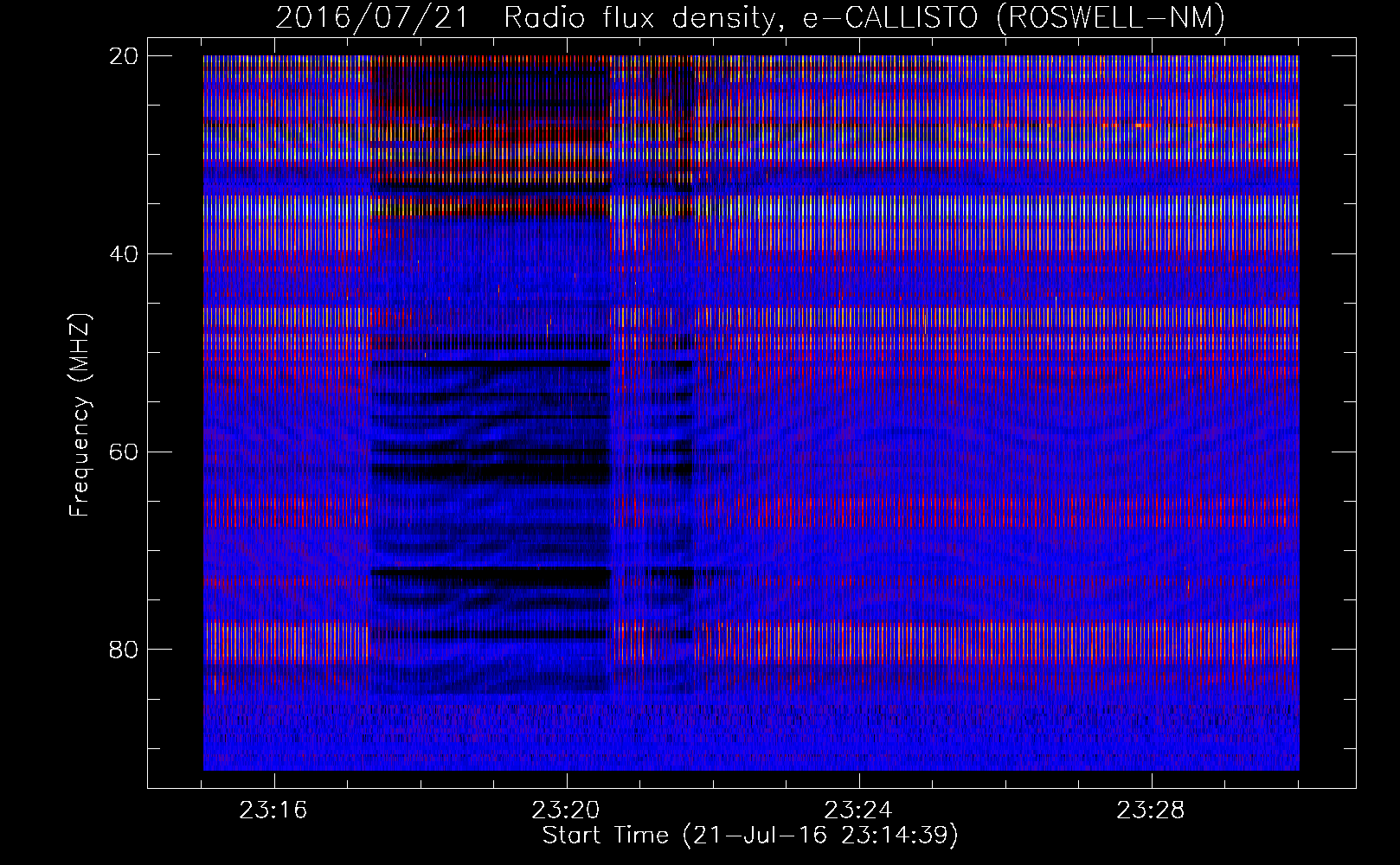Click the 23:24 time tick label

pos(858,811)
